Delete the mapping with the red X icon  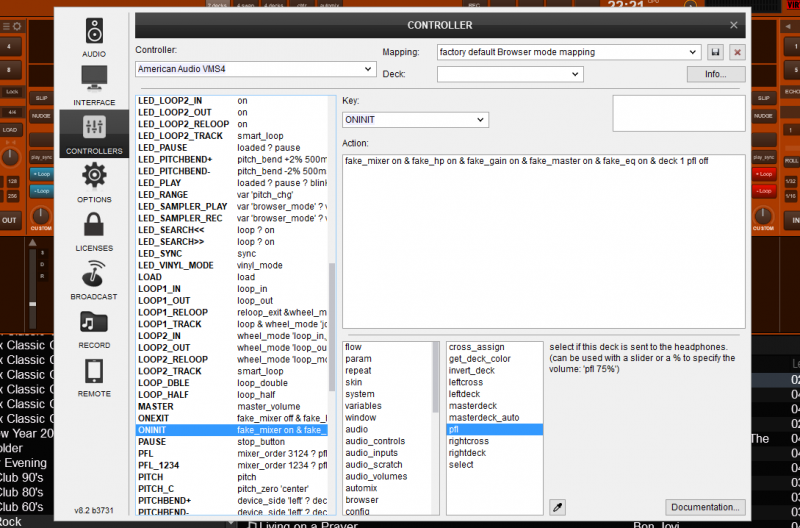tap(737, 52)
